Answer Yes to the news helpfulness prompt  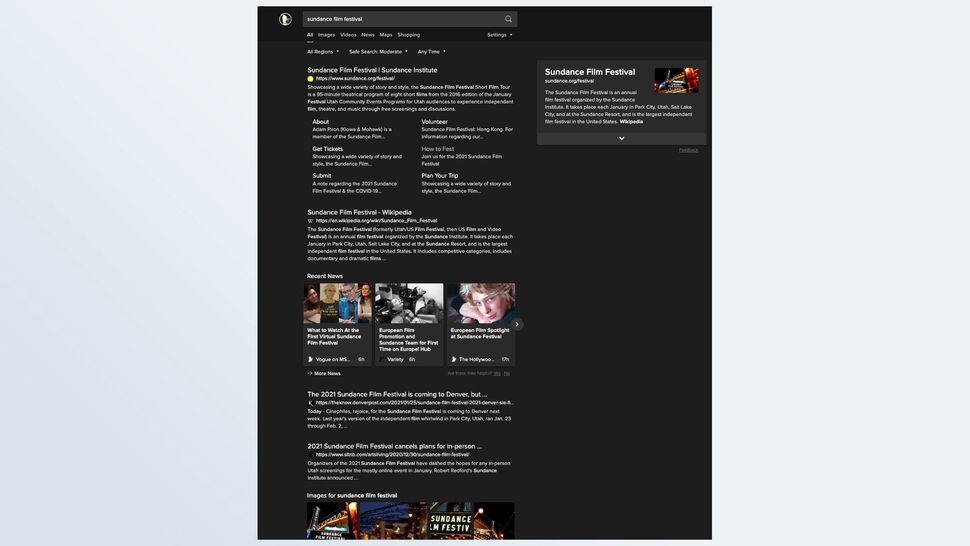tap(497, 373)
